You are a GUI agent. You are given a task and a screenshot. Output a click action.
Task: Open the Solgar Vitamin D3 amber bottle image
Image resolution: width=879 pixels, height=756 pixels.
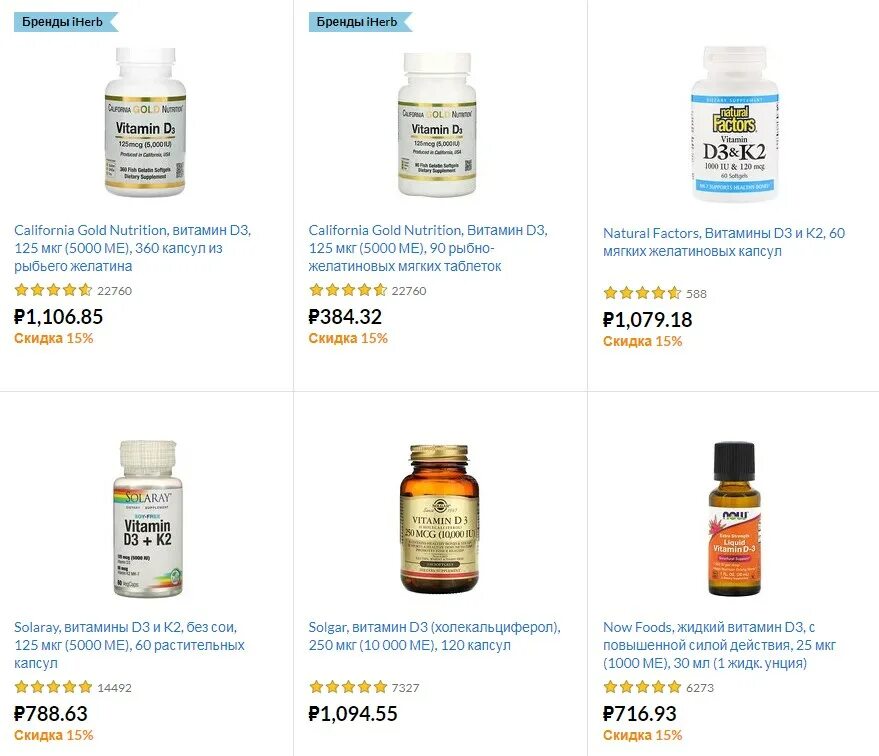[x=440, y=519]
